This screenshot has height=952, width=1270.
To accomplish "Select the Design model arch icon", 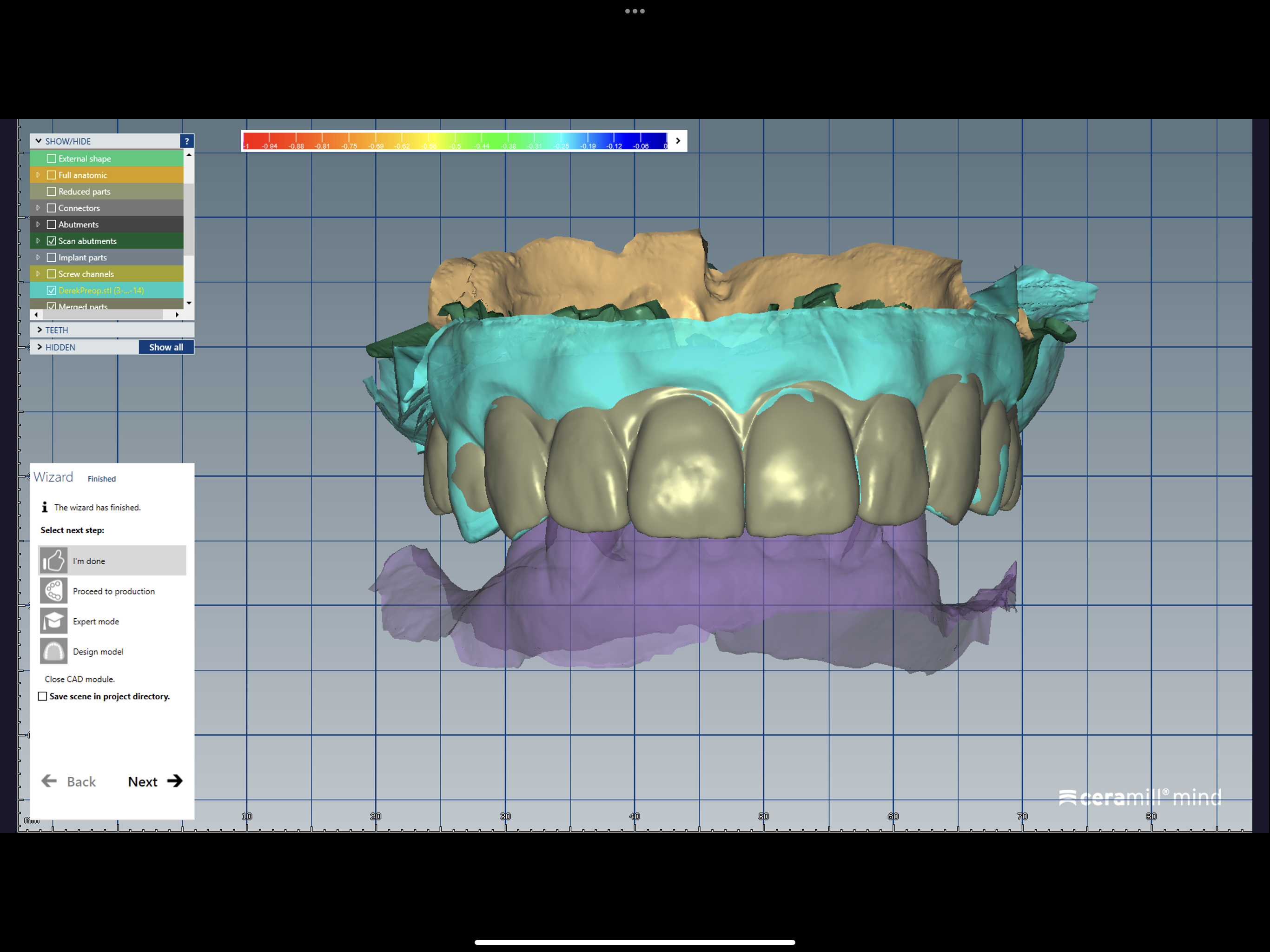I will pyautogui.click(x=53, y=651).
